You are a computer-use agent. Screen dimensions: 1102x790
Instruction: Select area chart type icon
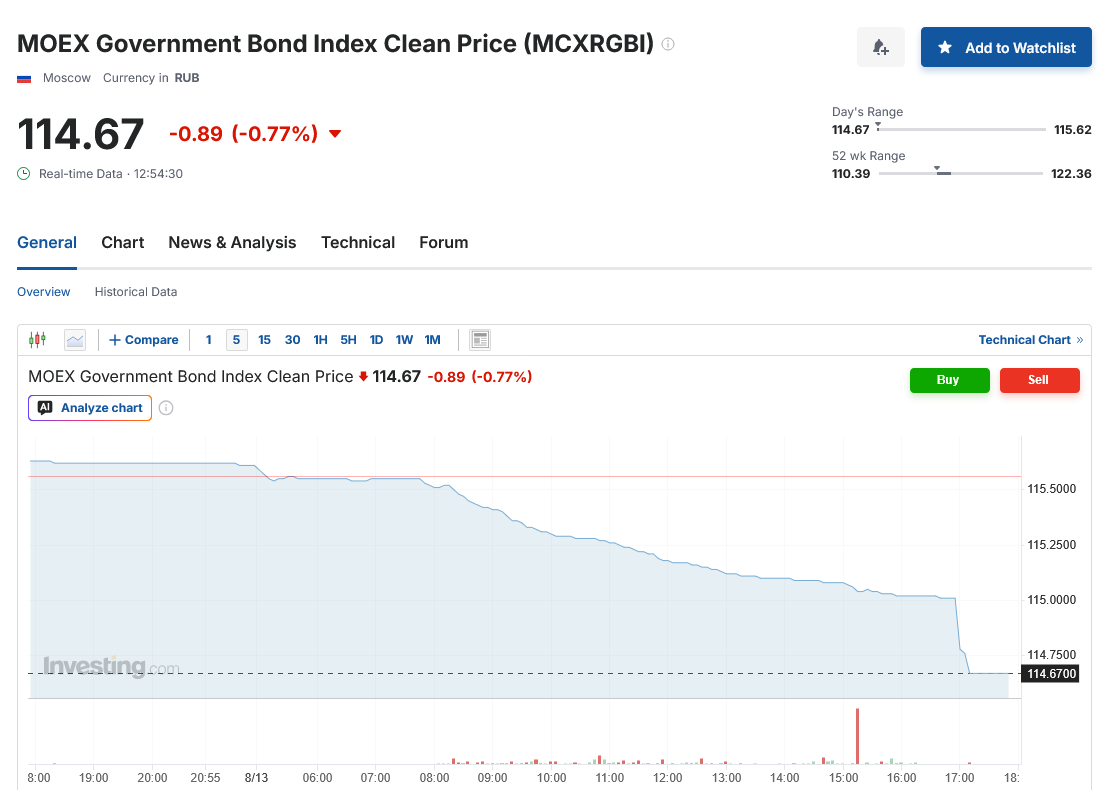[x=74, y=340]
